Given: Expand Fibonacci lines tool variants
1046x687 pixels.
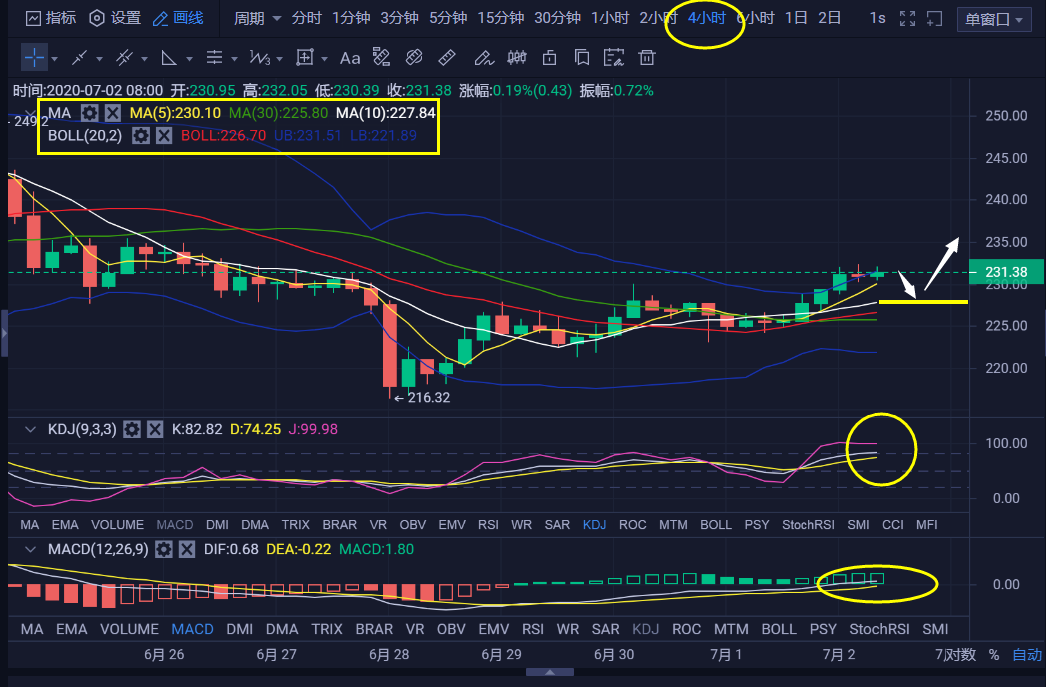Looking at the screenshot, I should [x=234, y=59].
